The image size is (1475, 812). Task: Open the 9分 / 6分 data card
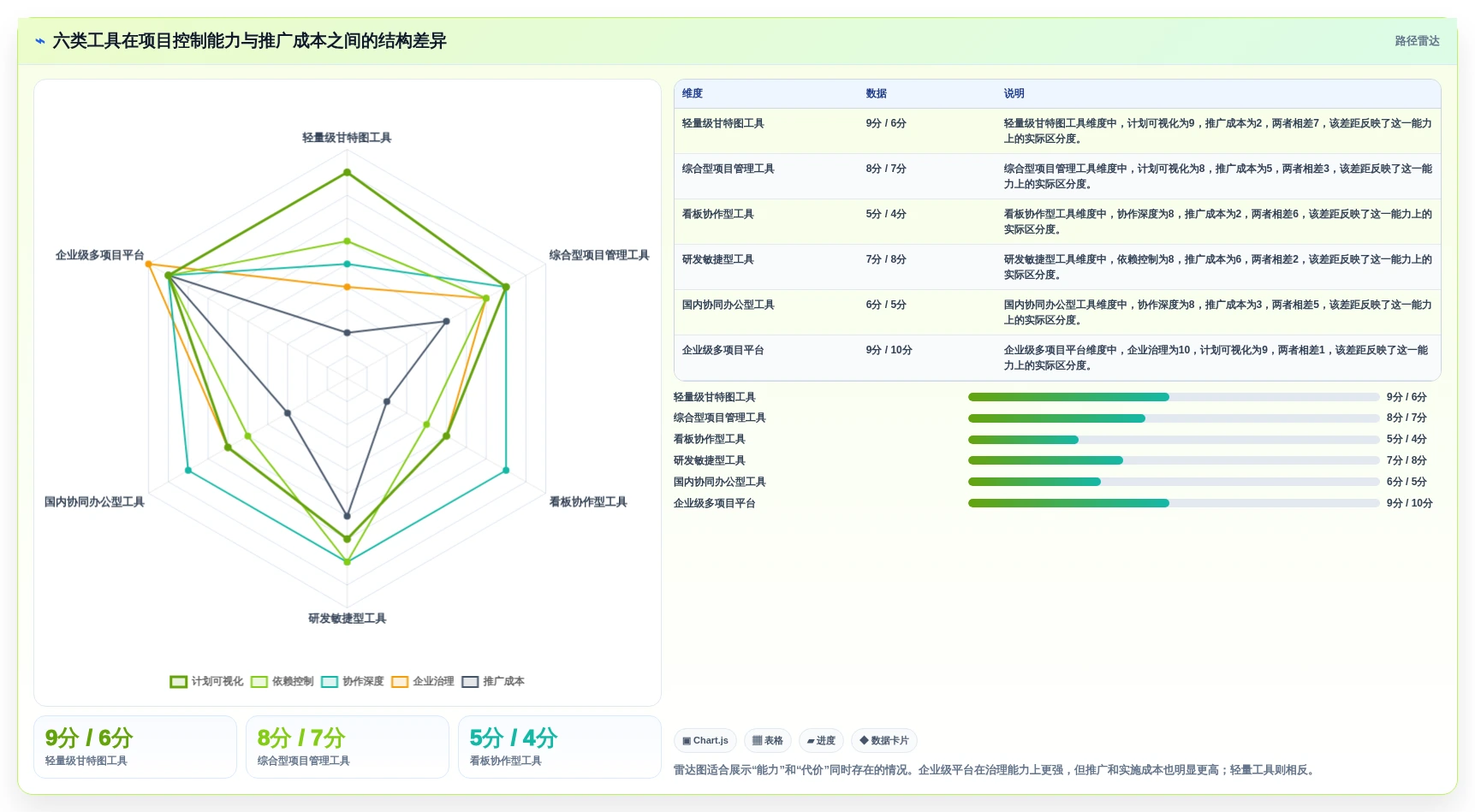point(135,747)
